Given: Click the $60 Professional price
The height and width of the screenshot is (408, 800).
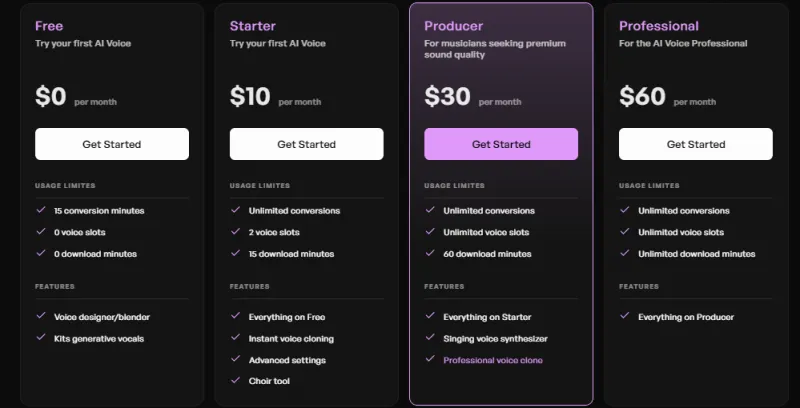Looking at the screenshot, I should point(642,96).
